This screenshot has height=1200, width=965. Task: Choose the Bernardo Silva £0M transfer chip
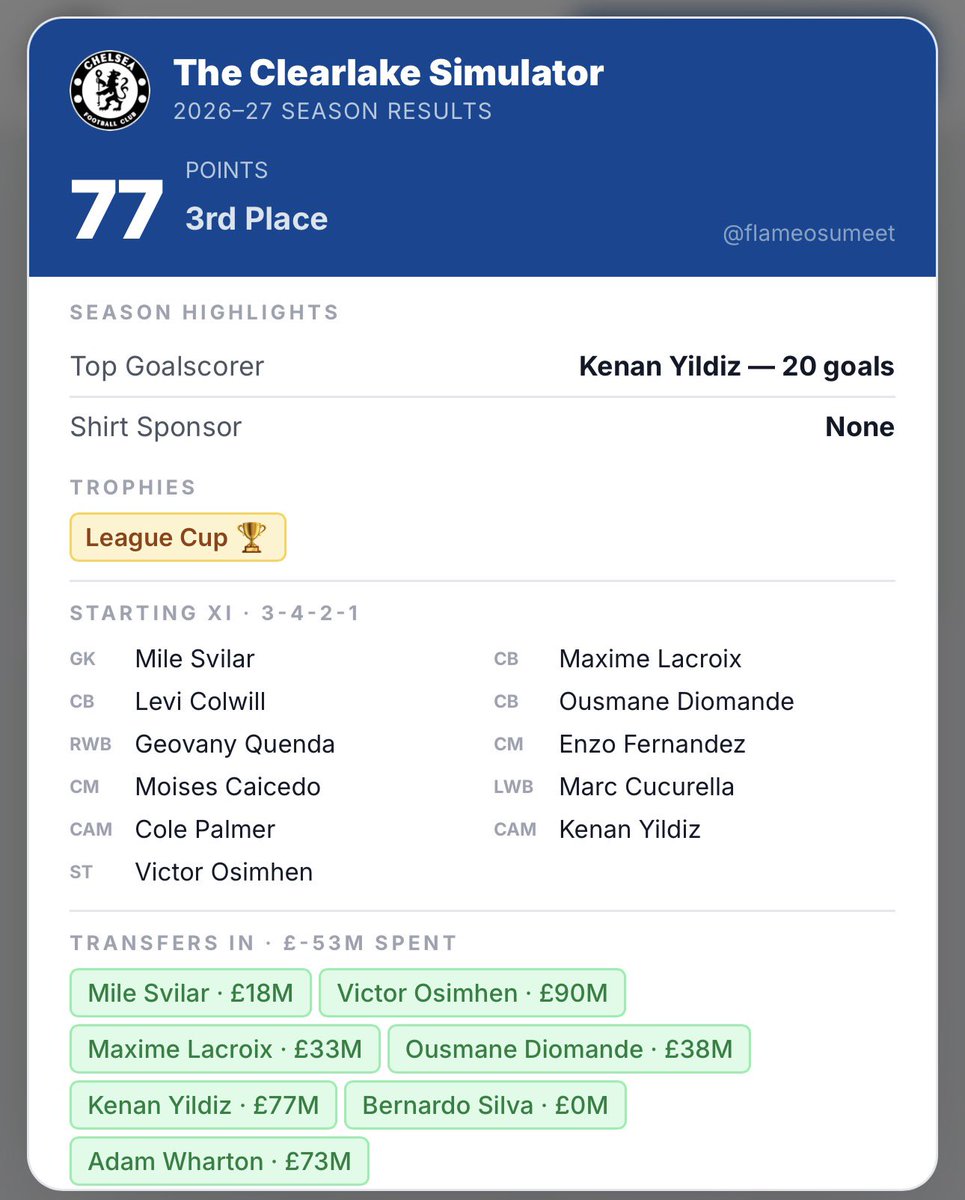485,1105
